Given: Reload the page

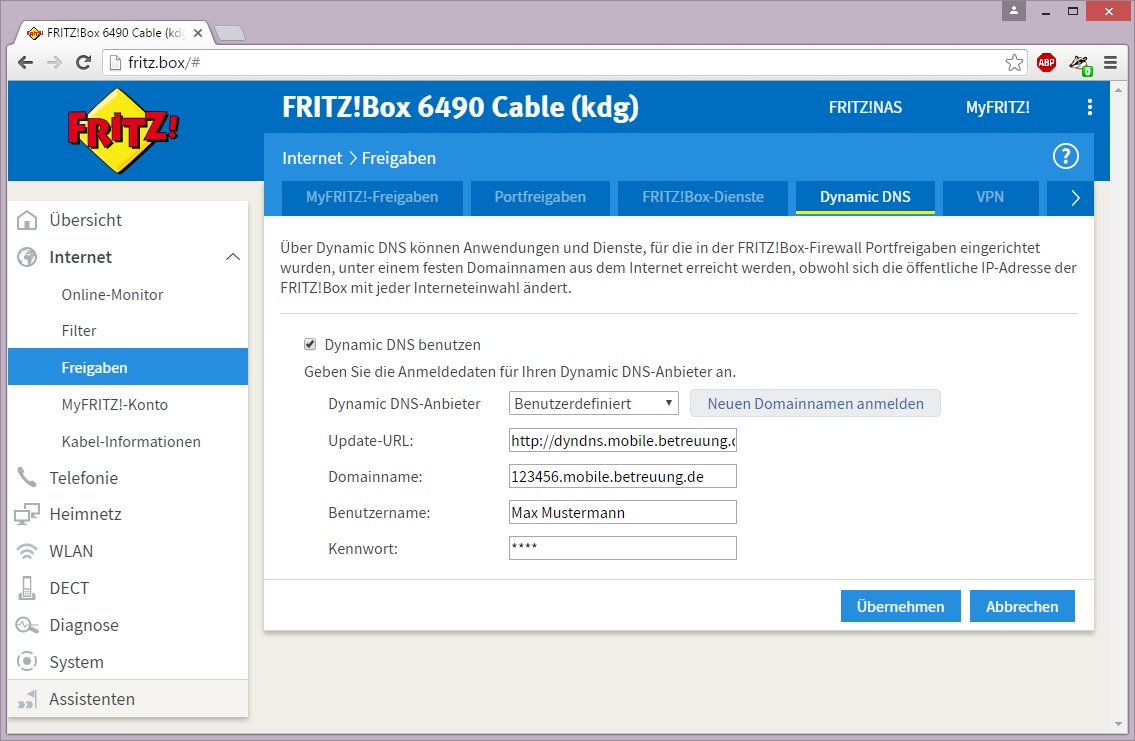Looking at the screenshot, I should pos(83,63).
